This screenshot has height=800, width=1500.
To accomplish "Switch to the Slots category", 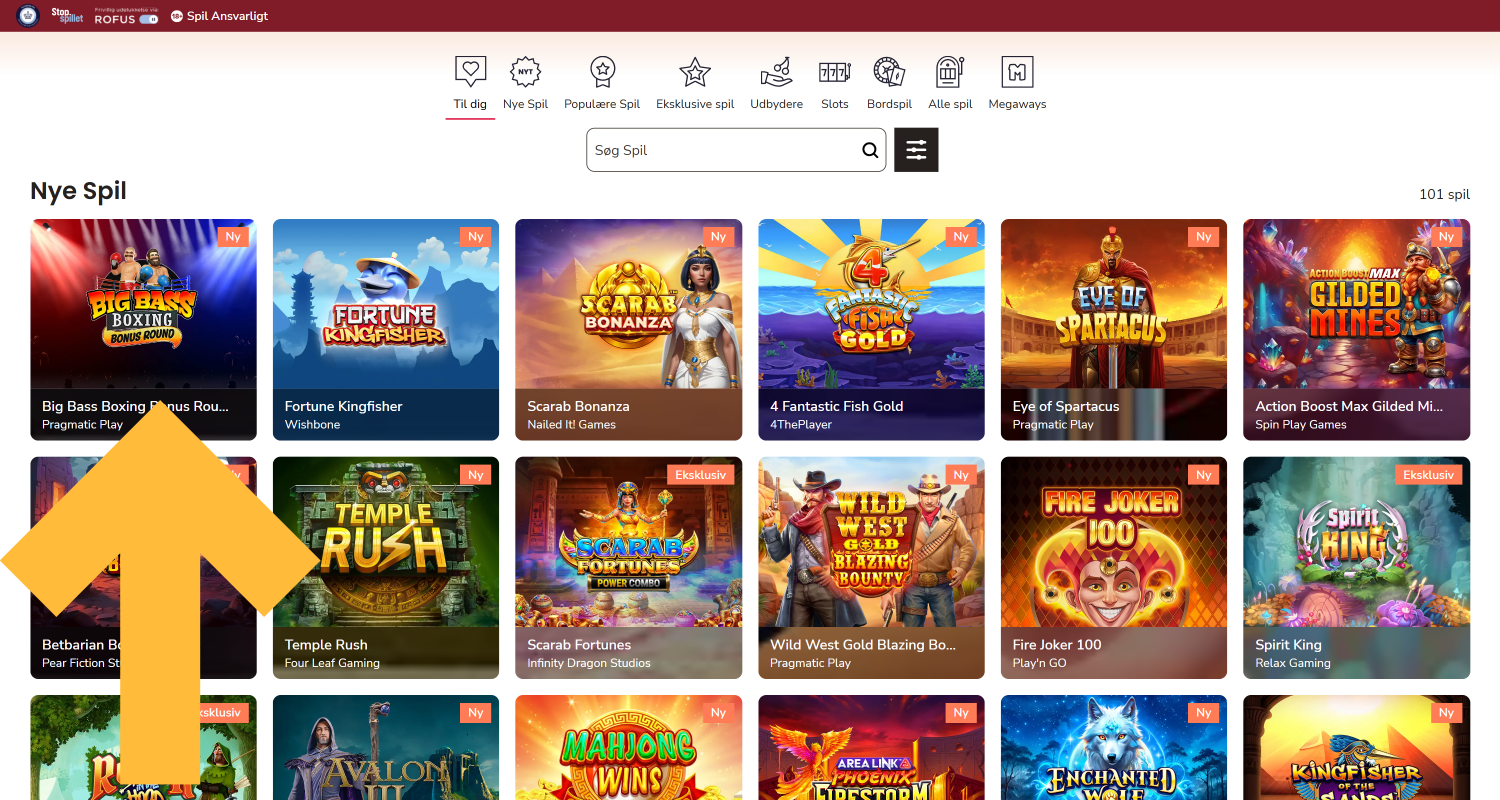I will (x=834, y=84).
